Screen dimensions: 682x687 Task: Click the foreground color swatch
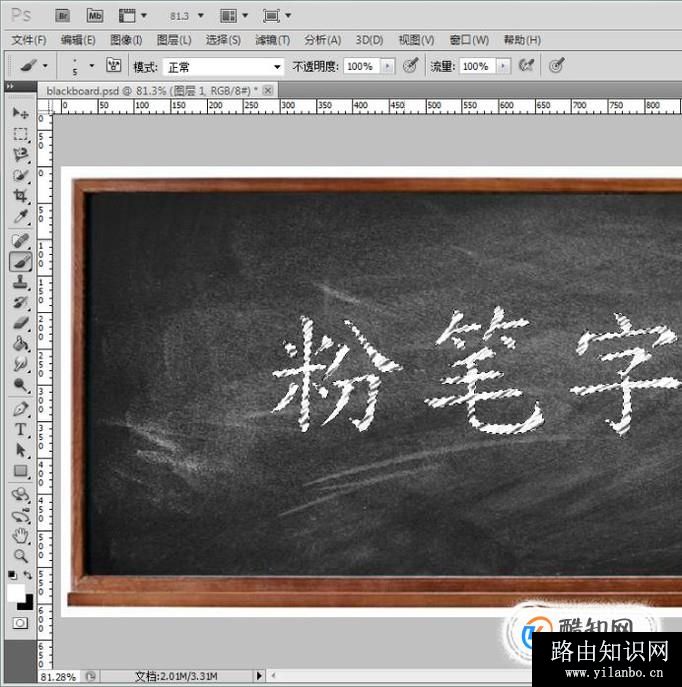(x=16, y=592)
